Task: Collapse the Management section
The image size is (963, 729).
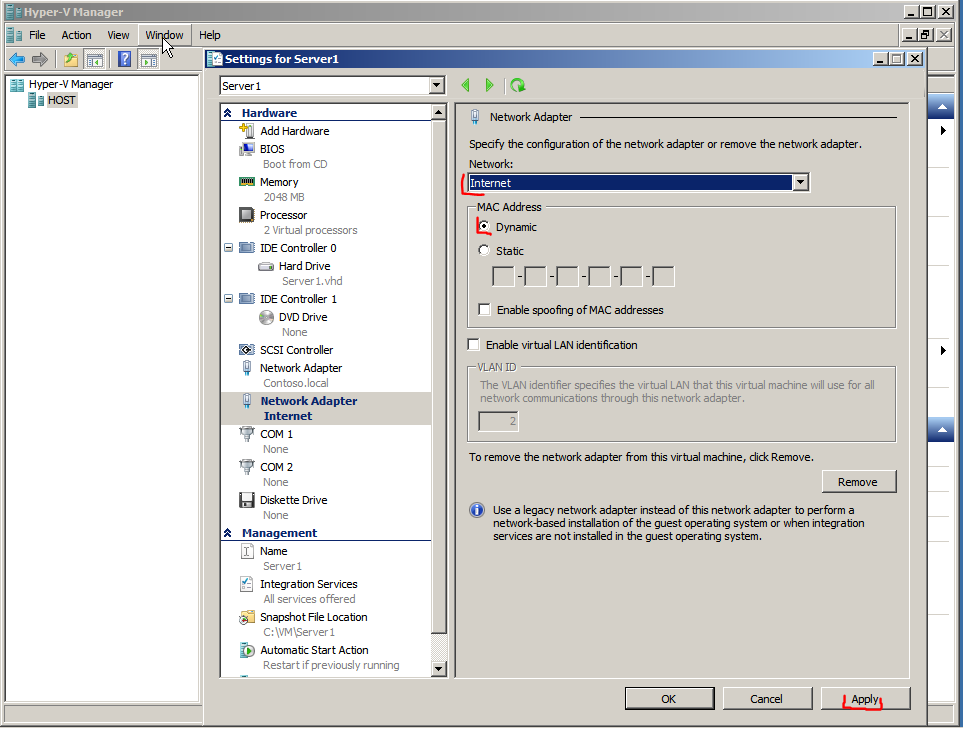Action: click(x=228, y=533)
